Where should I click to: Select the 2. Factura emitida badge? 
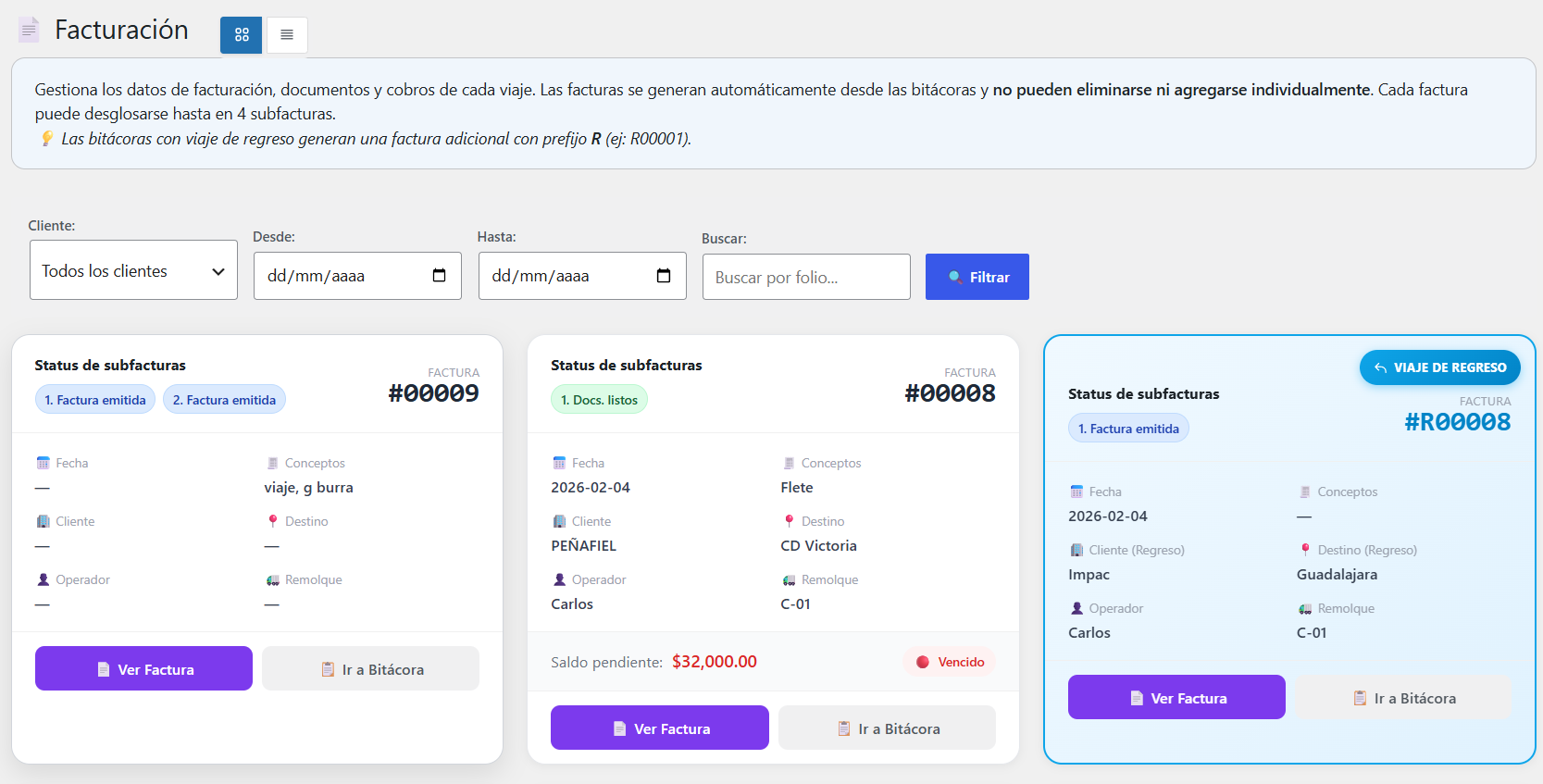pyautogui.click(x=224, y=400)
